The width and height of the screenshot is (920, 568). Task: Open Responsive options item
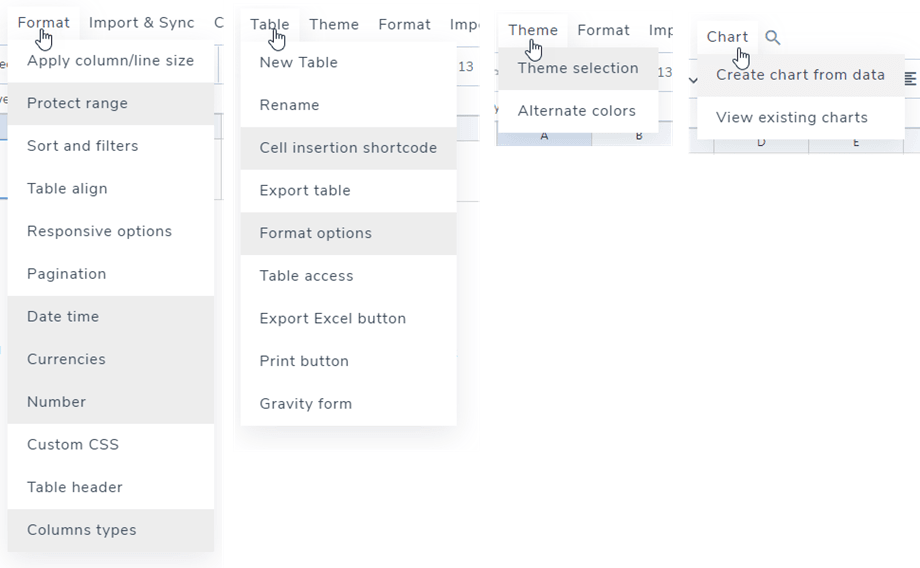(99, 231)
